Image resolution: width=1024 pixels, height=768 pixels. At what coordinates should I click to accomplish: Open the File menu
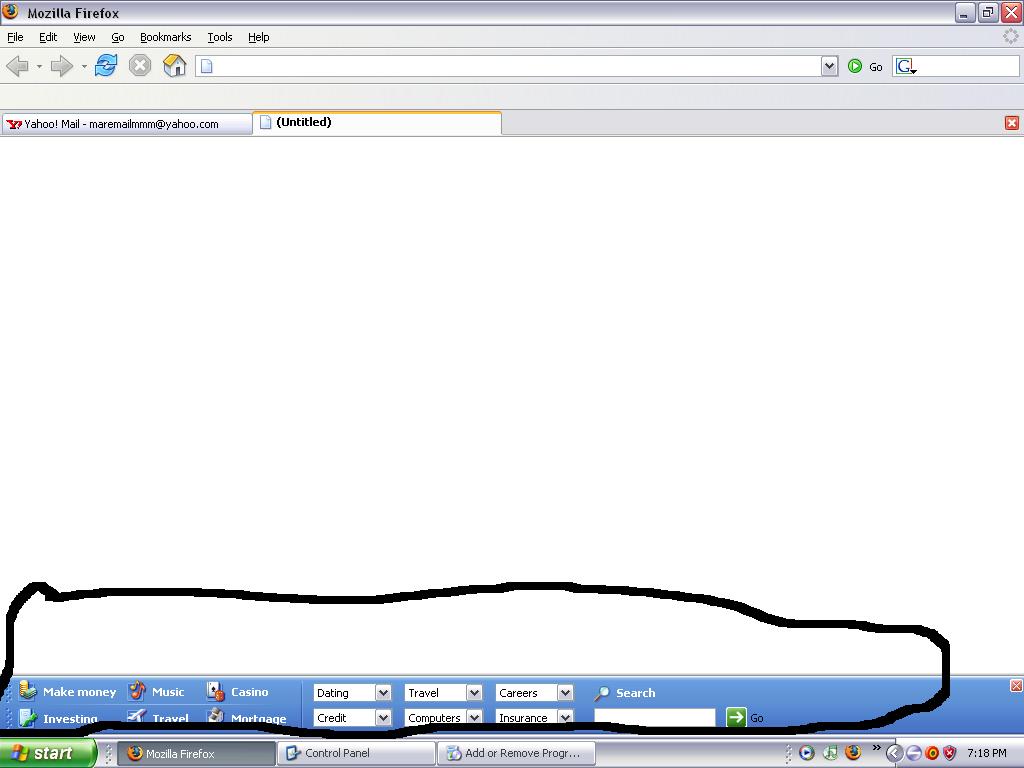pos(15,37)
